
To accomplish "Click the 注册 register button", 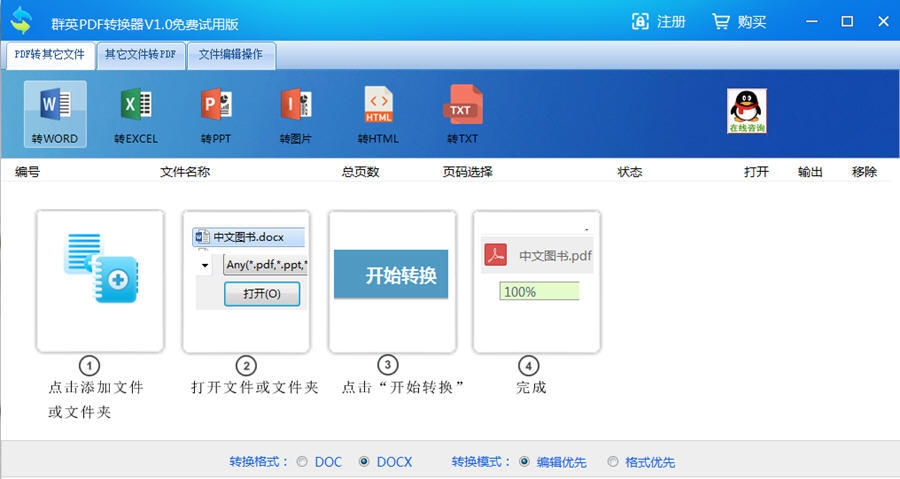I will click(x=658, y=22).
